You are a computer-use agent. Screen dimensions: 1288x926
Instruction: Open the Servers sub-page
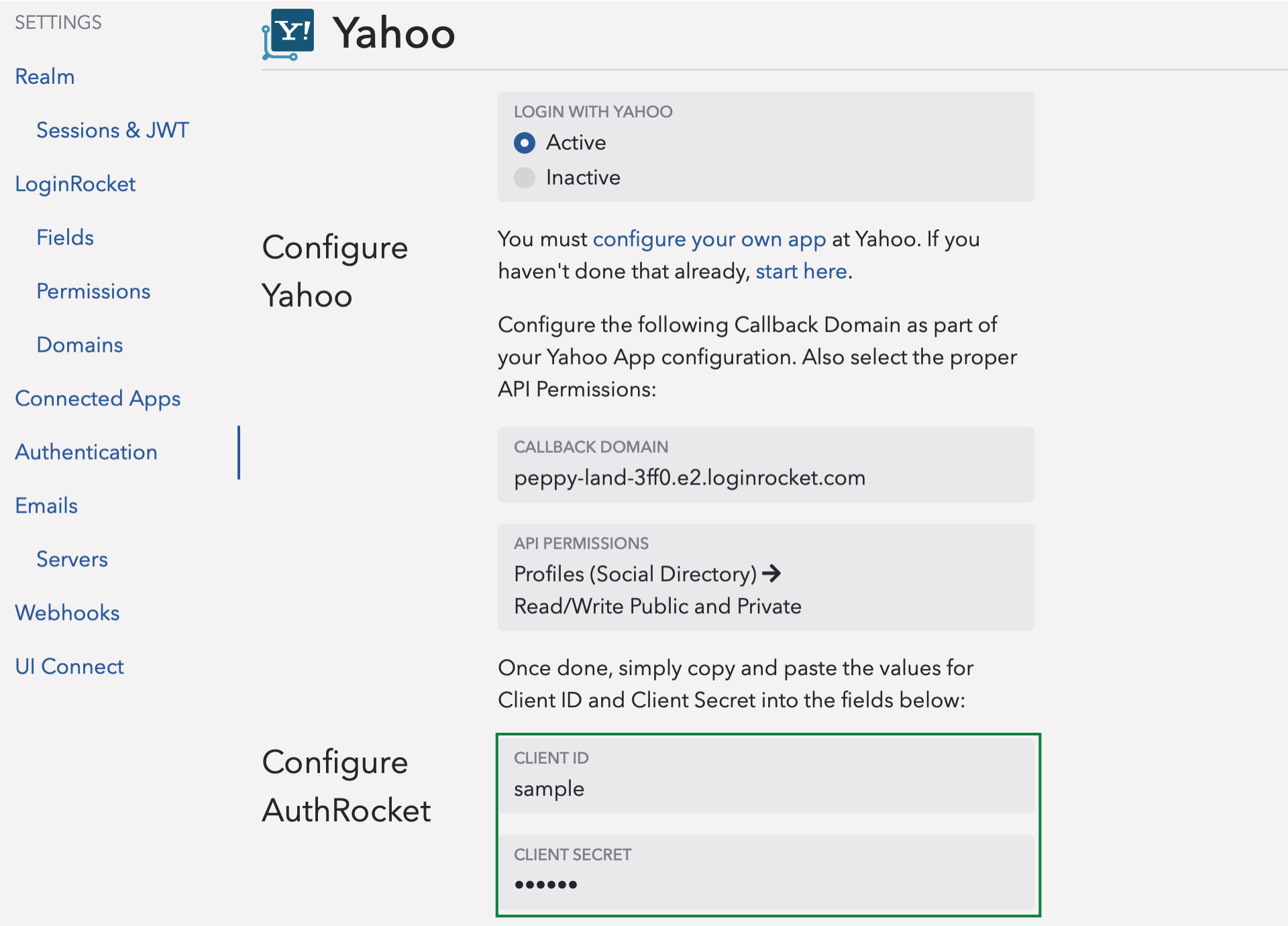coord(72,560)
